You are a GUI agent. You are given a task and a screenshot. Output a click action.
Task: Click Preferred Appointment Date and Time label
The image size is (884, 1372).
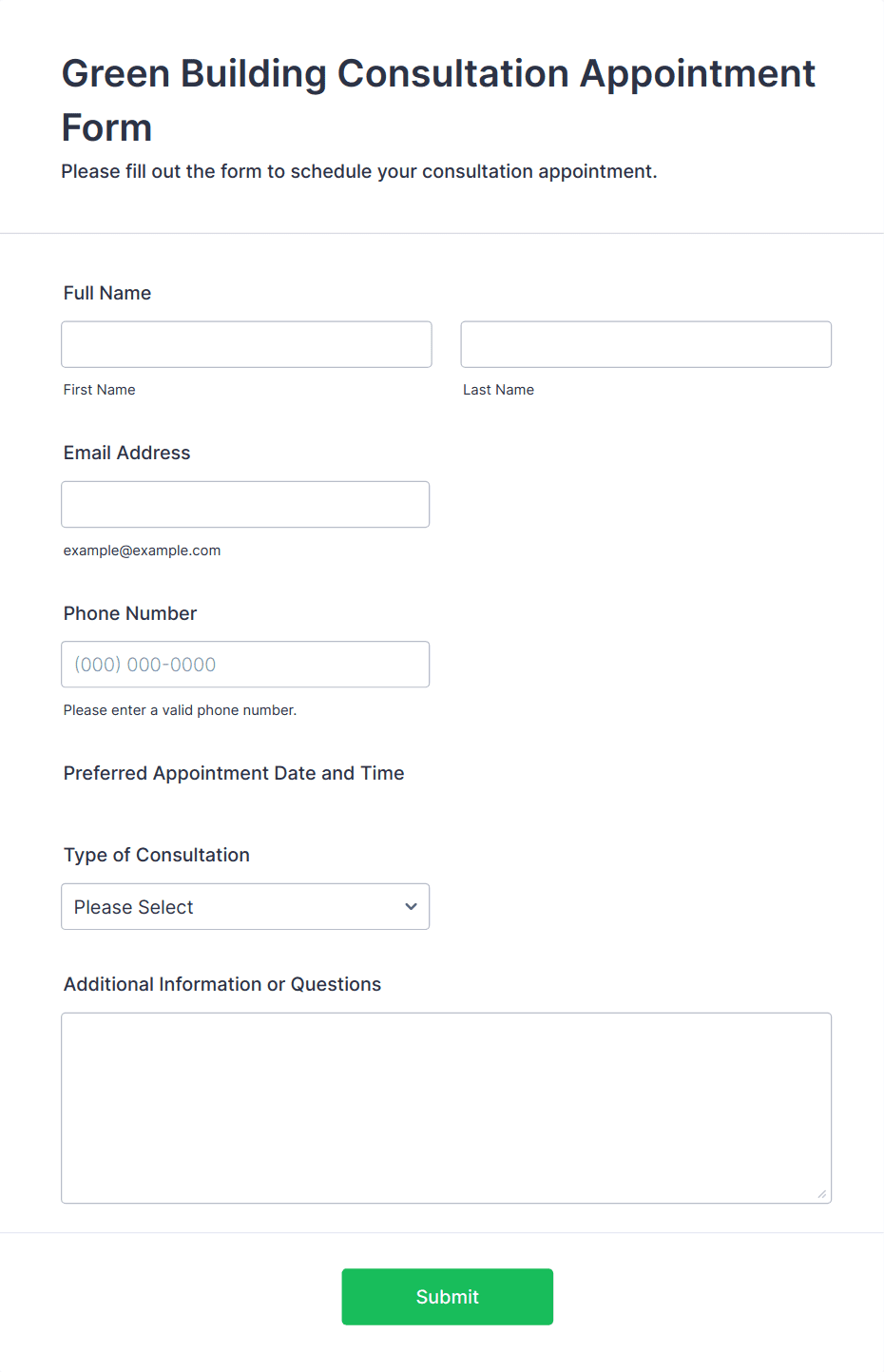pos(234,773)
